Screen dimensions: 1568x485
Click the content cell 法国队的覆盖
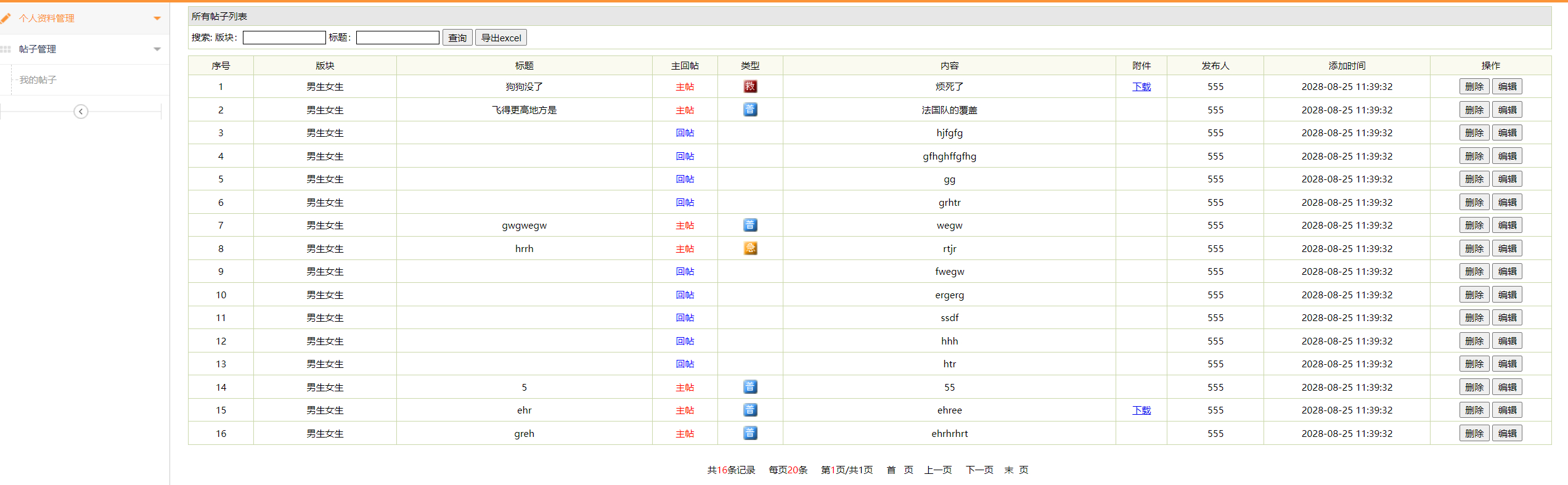[949, 110]
